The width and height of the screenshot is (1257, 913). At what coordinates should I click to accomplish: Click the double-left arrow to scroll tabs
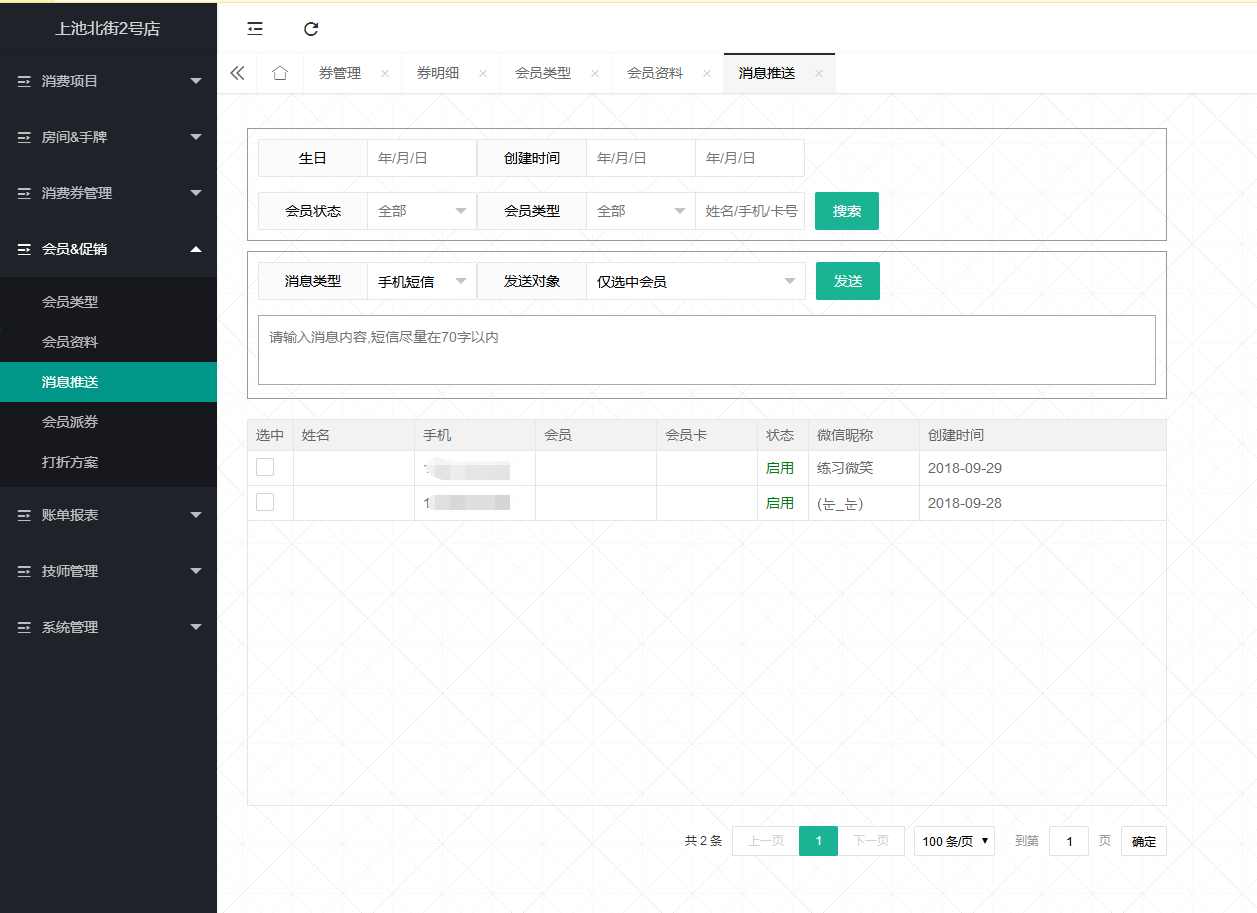(237, 73)
